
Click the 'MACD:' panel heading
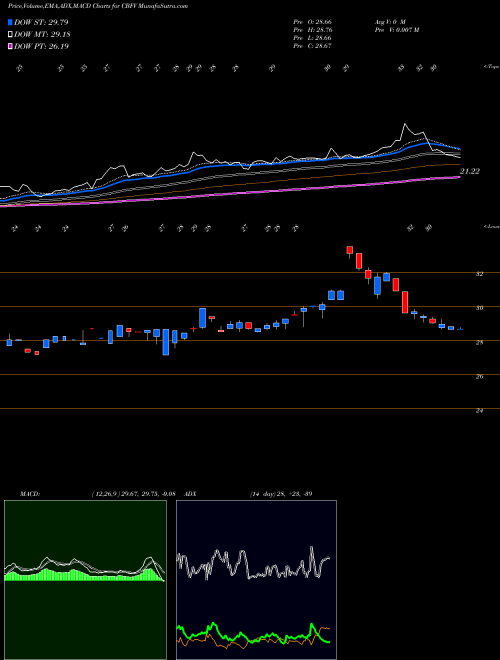coord(30,494)
